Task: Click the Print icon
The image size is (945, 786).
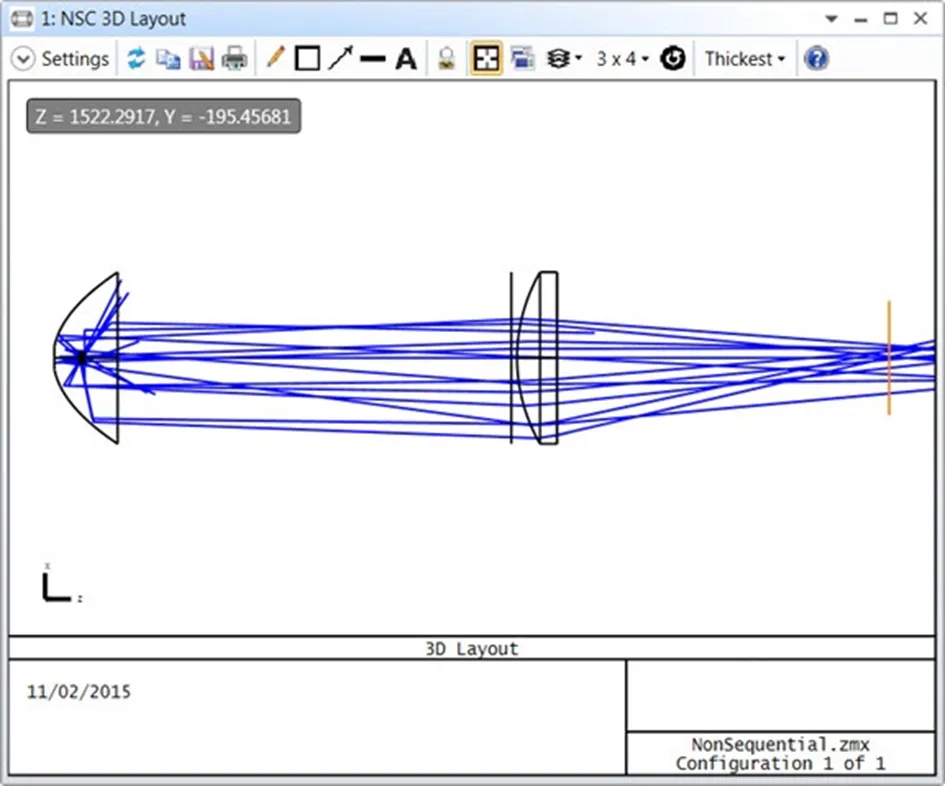Action: [234, 58]
